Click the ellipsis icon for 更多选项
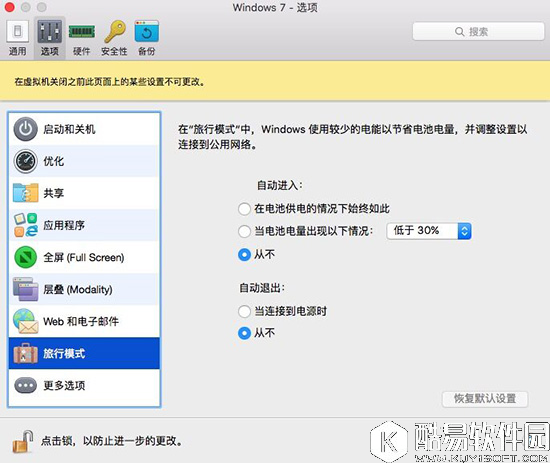550x463 pixels. coord(25,385)
